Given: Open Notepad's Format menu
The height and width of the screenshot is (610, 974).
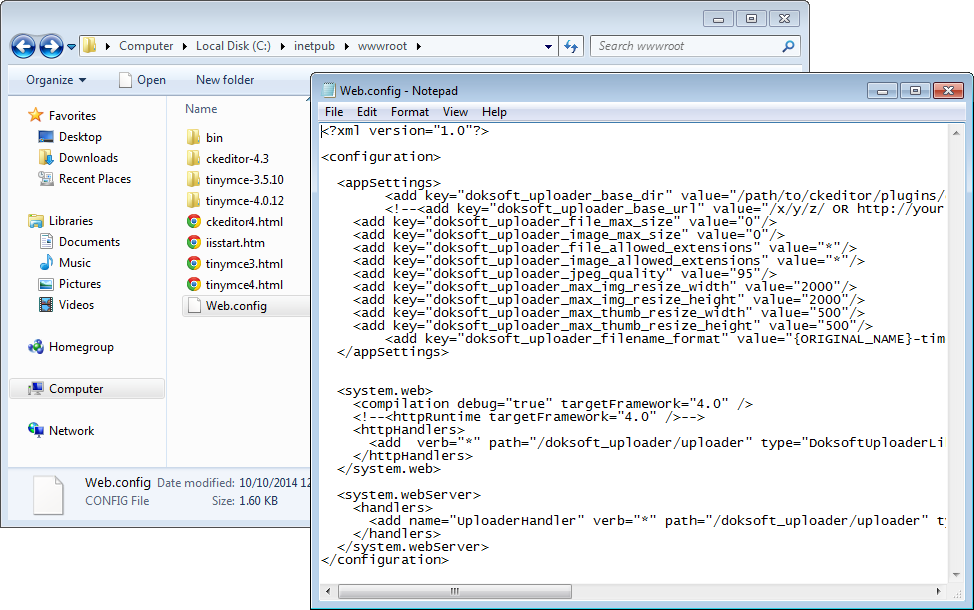Looking at the screenshot, I should coord(409,112).
